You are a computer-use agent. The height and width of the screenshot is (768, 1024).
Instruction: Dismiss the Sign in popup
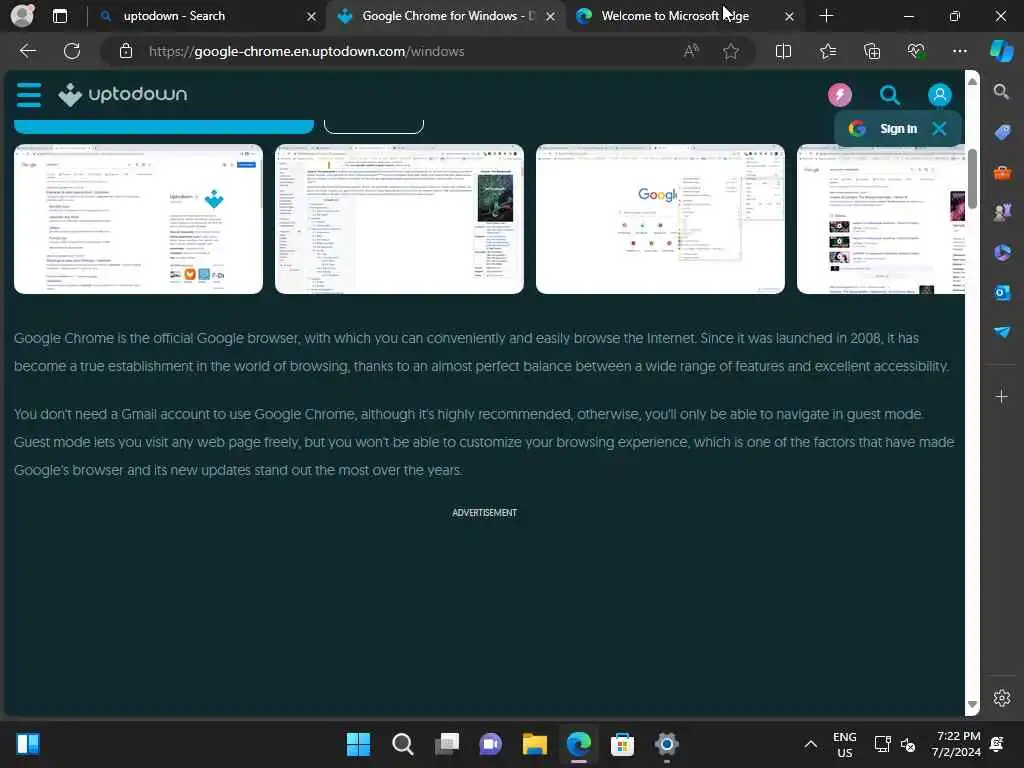939,129
